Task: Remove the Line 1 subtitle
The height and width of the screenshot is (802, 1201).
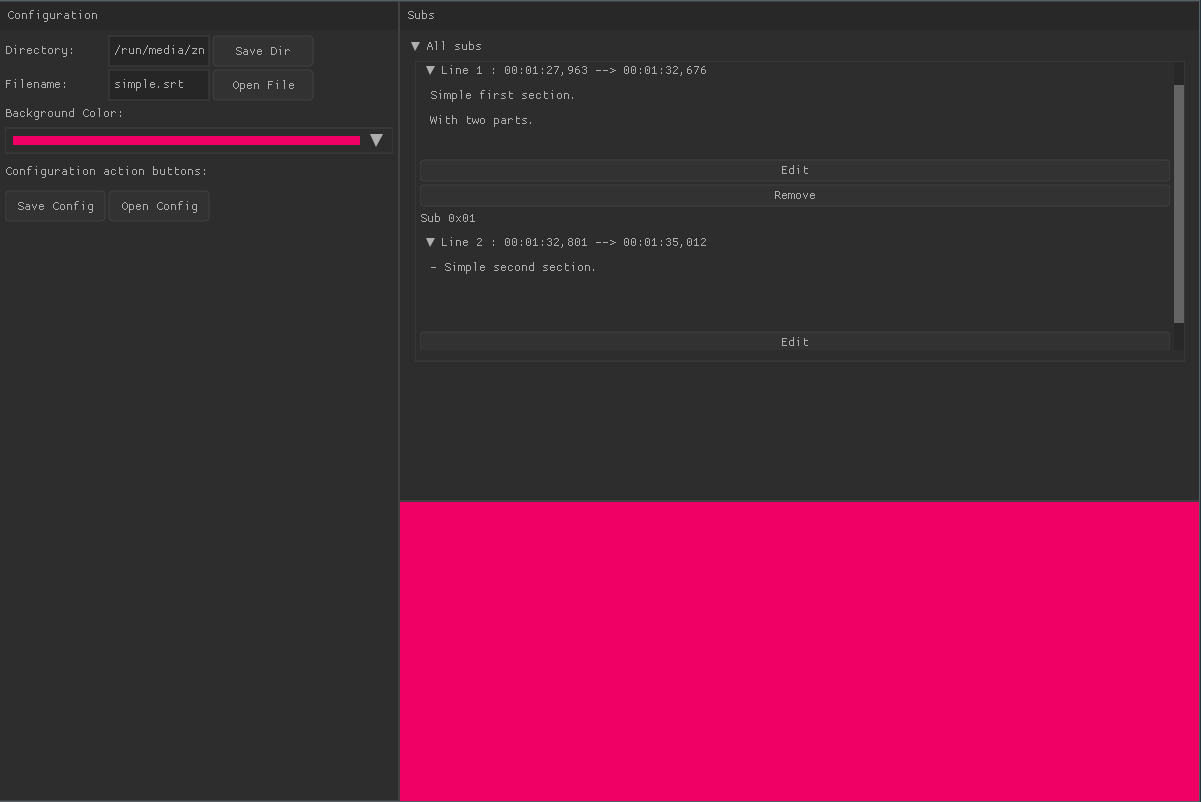Action: (x=794, y=195)
